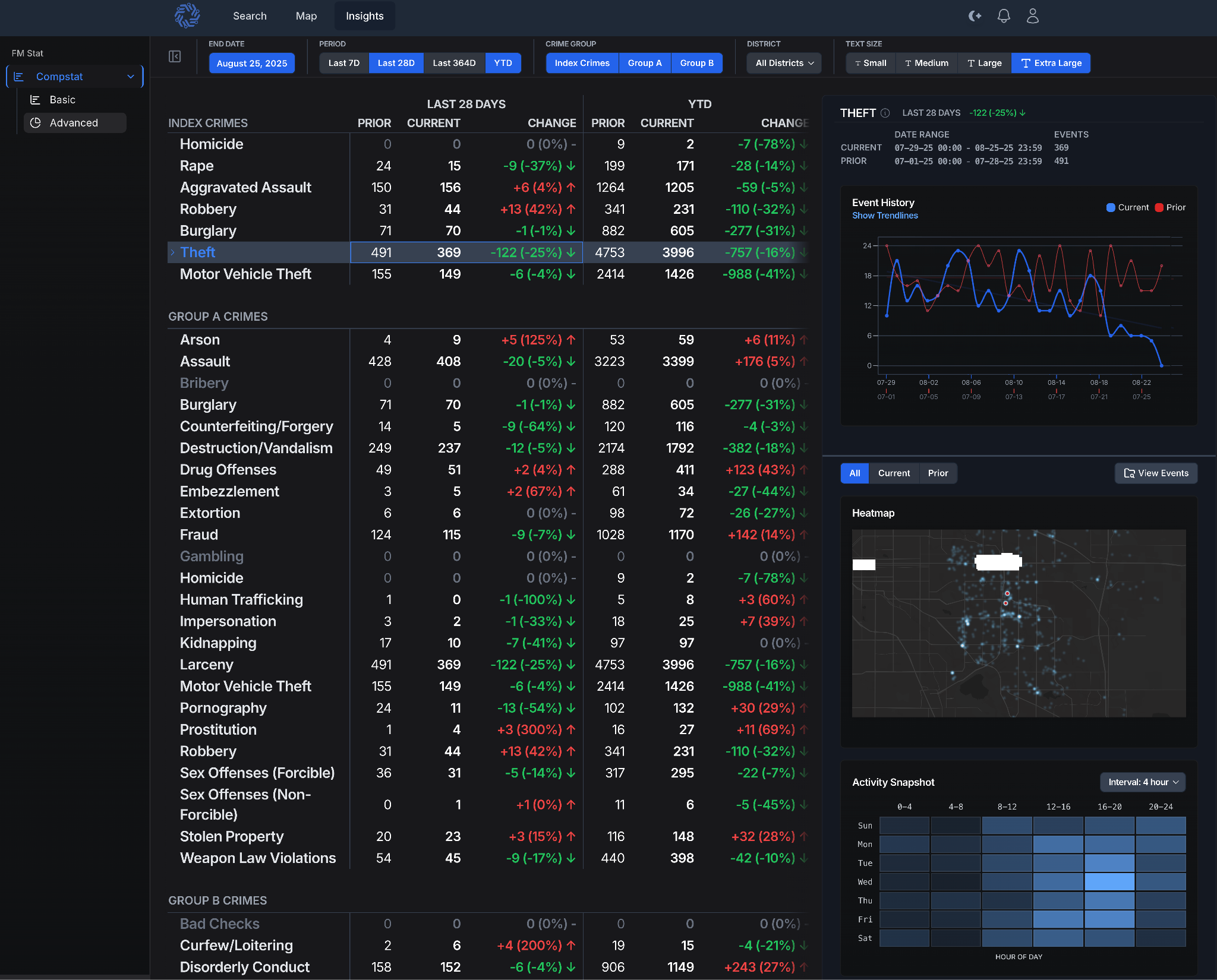This screenshot has height=980, width=1217.
Task: Click the August 25, 2025 end date
Action: click(x=252, y=63)
